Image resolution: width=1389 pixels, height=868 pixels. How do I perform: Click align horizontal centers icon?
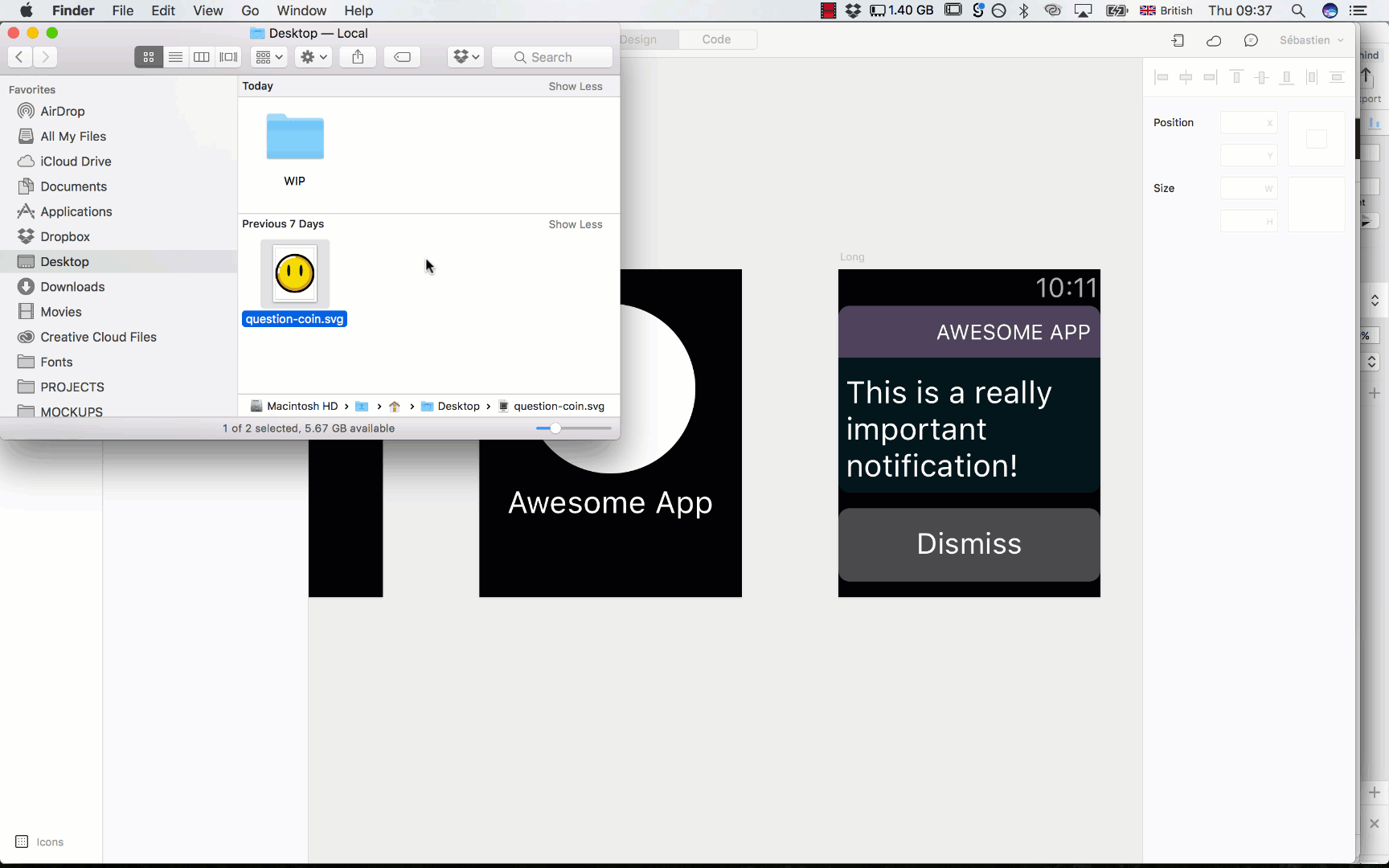pyautogui.click(x=1186, y=77)
